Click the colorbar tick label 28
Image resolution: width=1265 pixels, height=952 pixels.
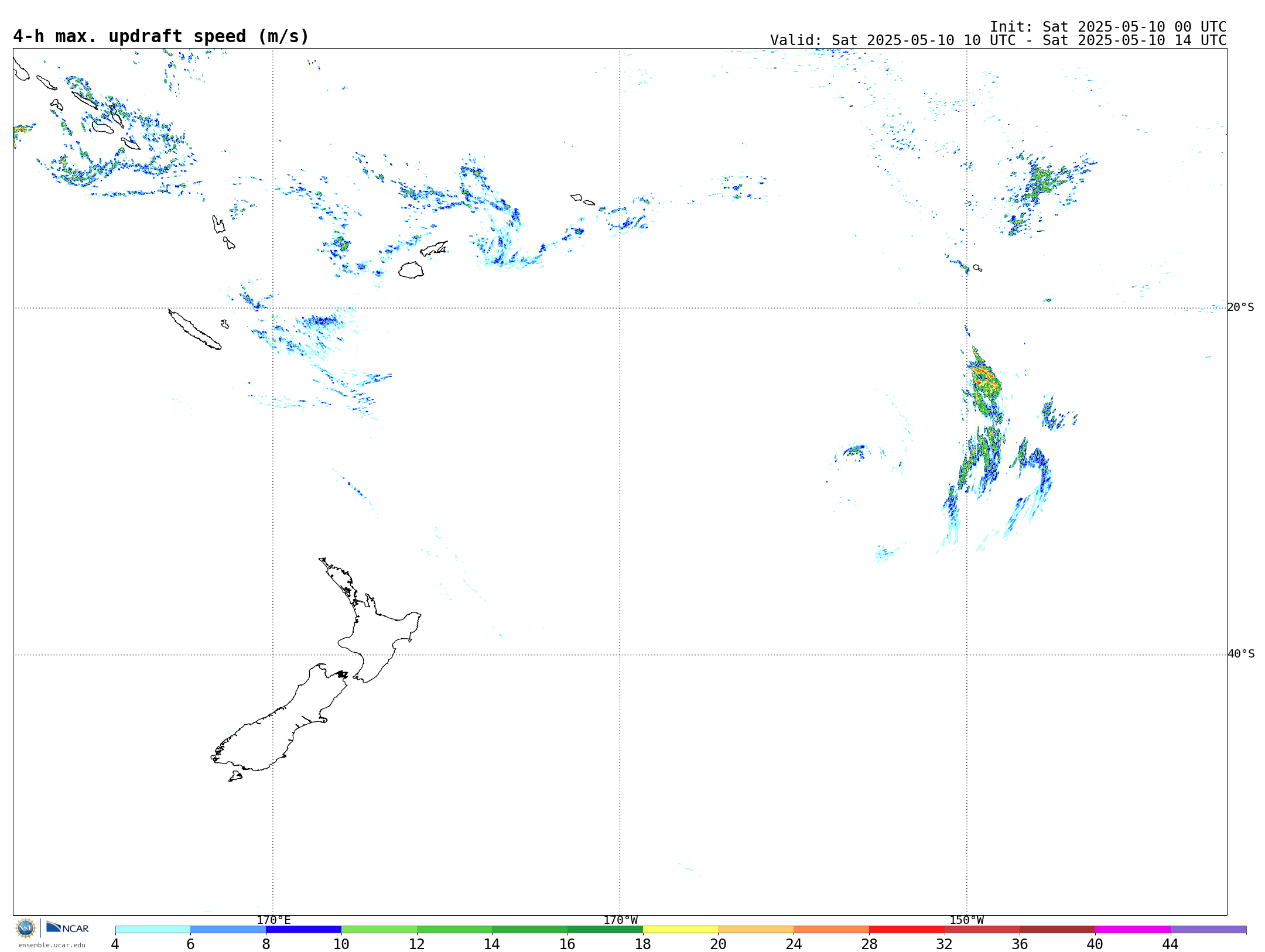(x=869, y=944)
